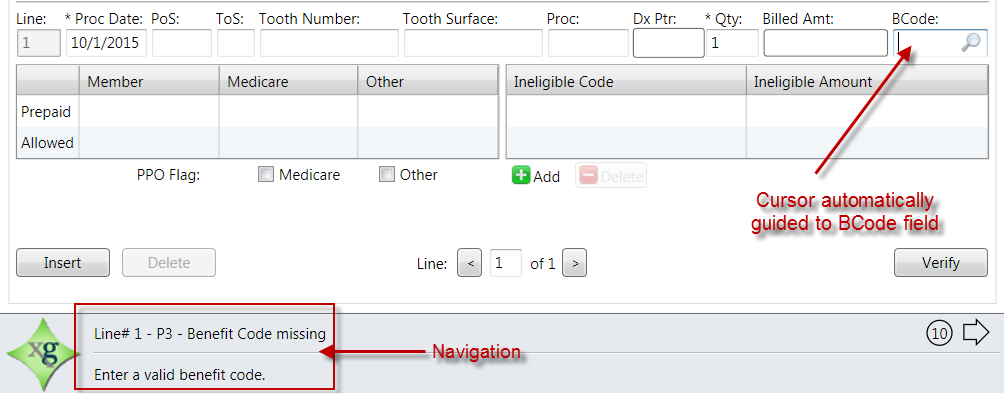1004x393 pixels.
Task: Click the Insert button
Action: click(x=63, y=262)
